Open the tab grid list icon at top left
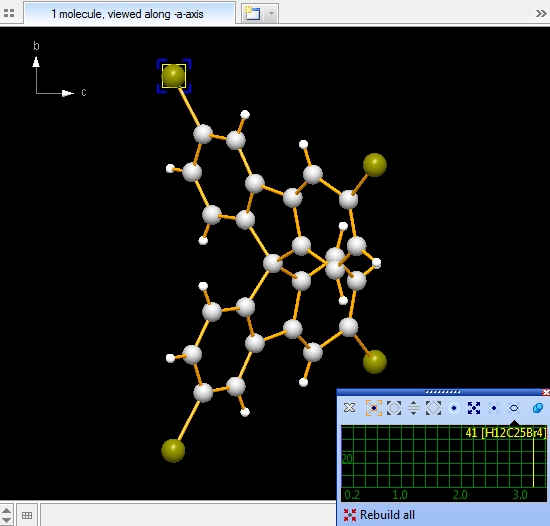Viewport: 550px width, 526px height. pos(9,13)
